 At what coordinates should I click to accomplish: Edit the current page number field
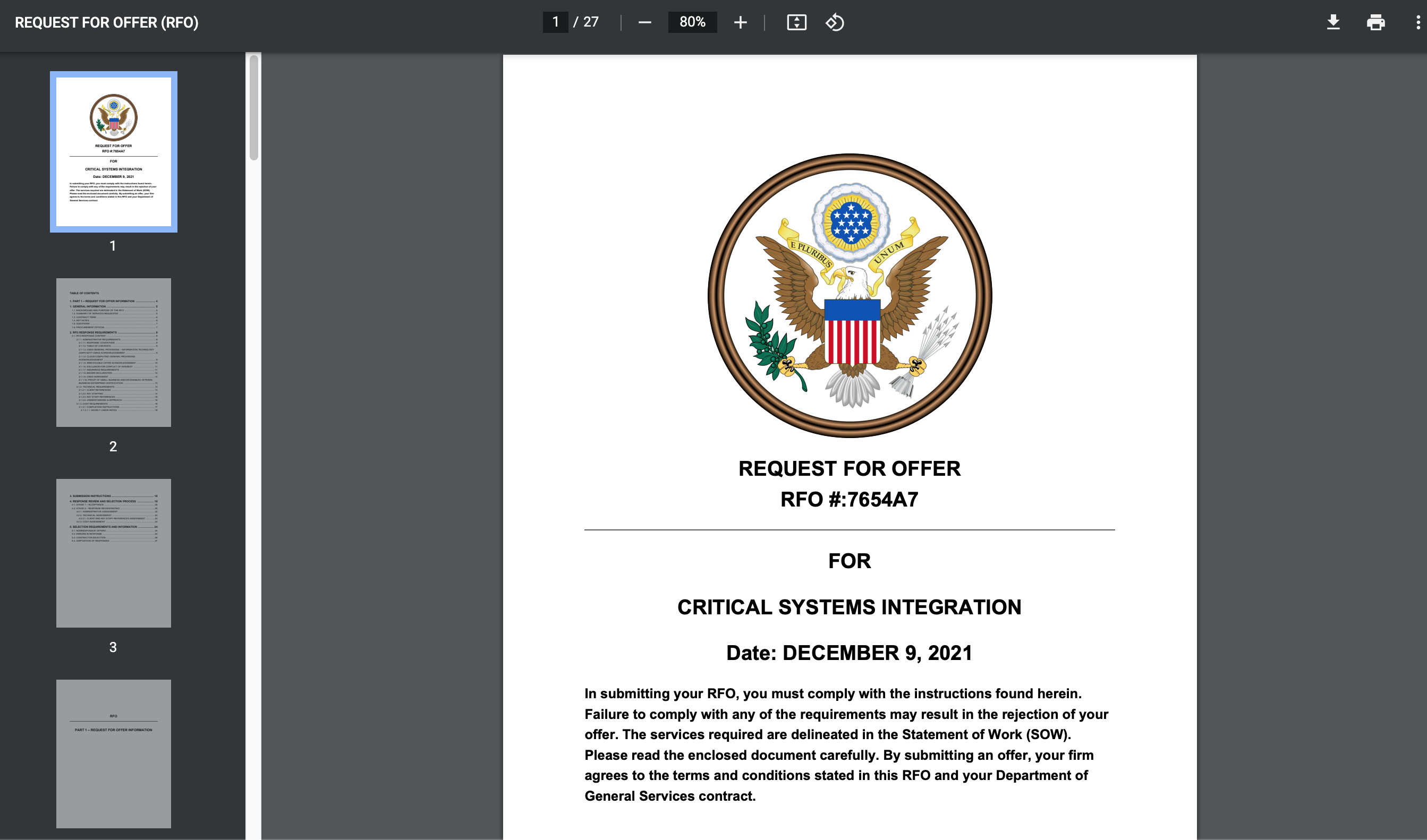click(x=556, y=22)
